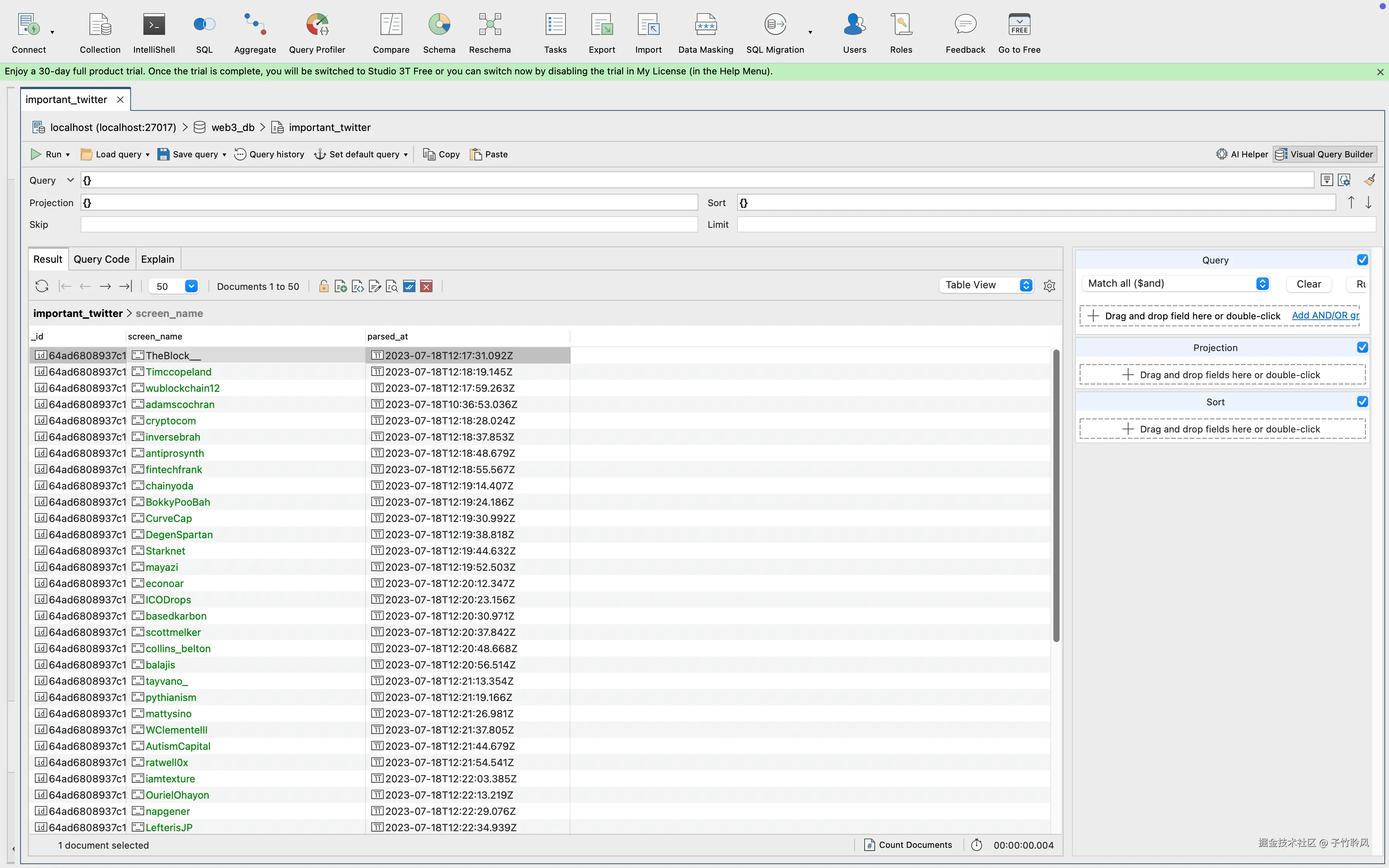
Task: Open the Aggregate editor
Action: (x=255, y=33)
